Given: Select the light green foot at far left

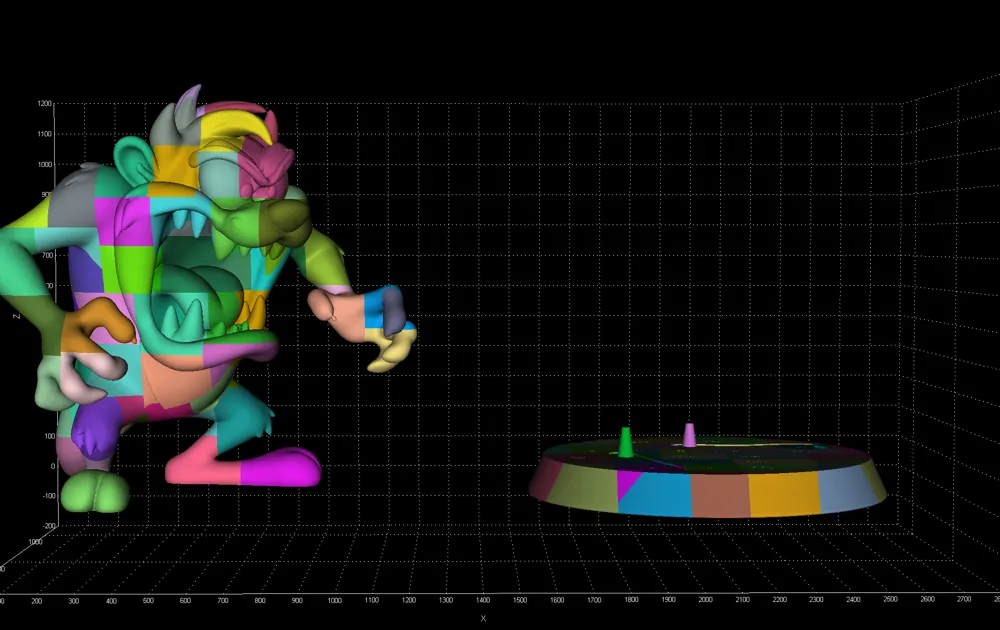Looking at the screenshot, I should coord(96,491).
